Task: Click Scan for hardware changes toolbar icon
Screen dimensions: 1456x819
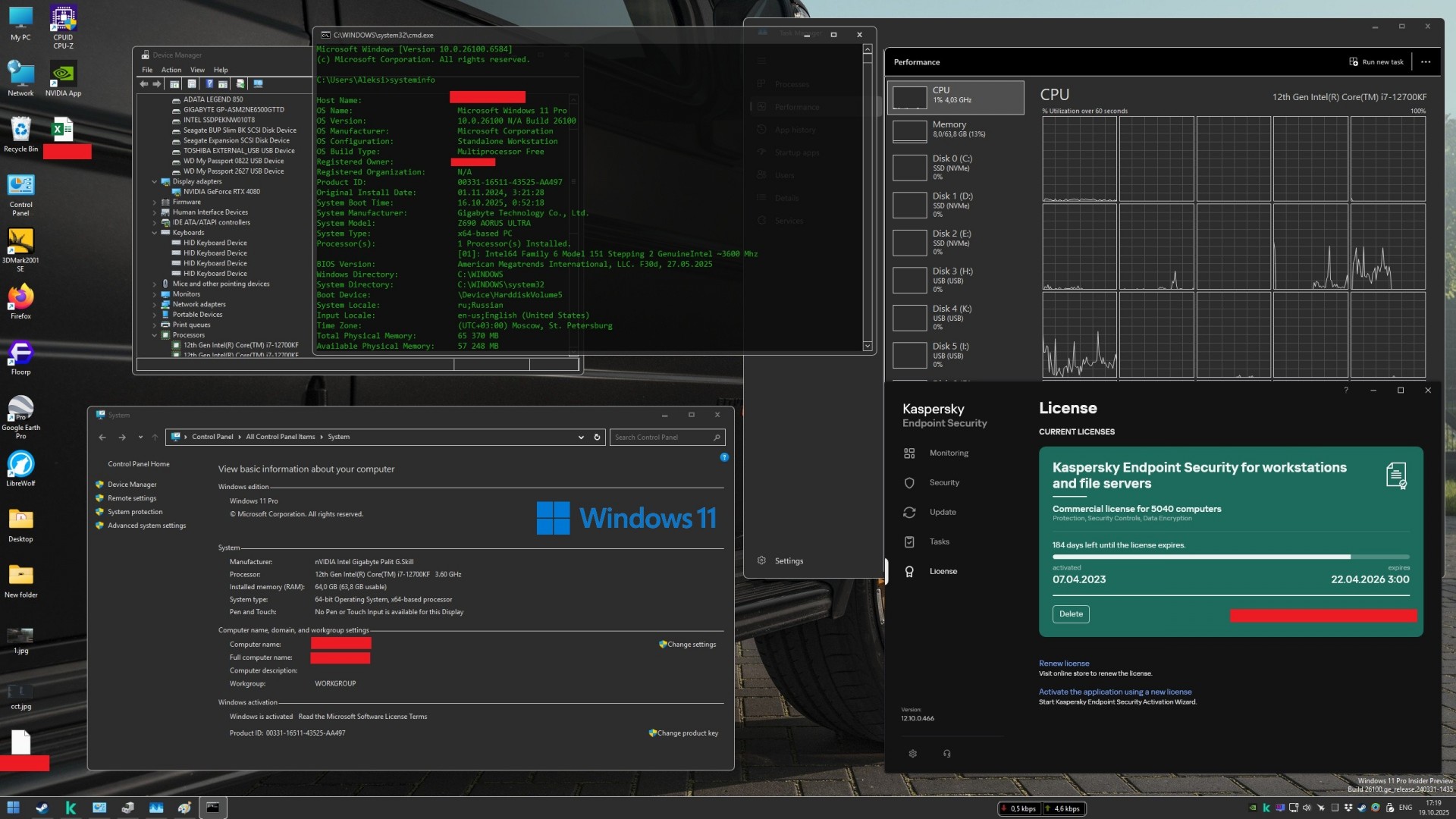Action: 240,84
